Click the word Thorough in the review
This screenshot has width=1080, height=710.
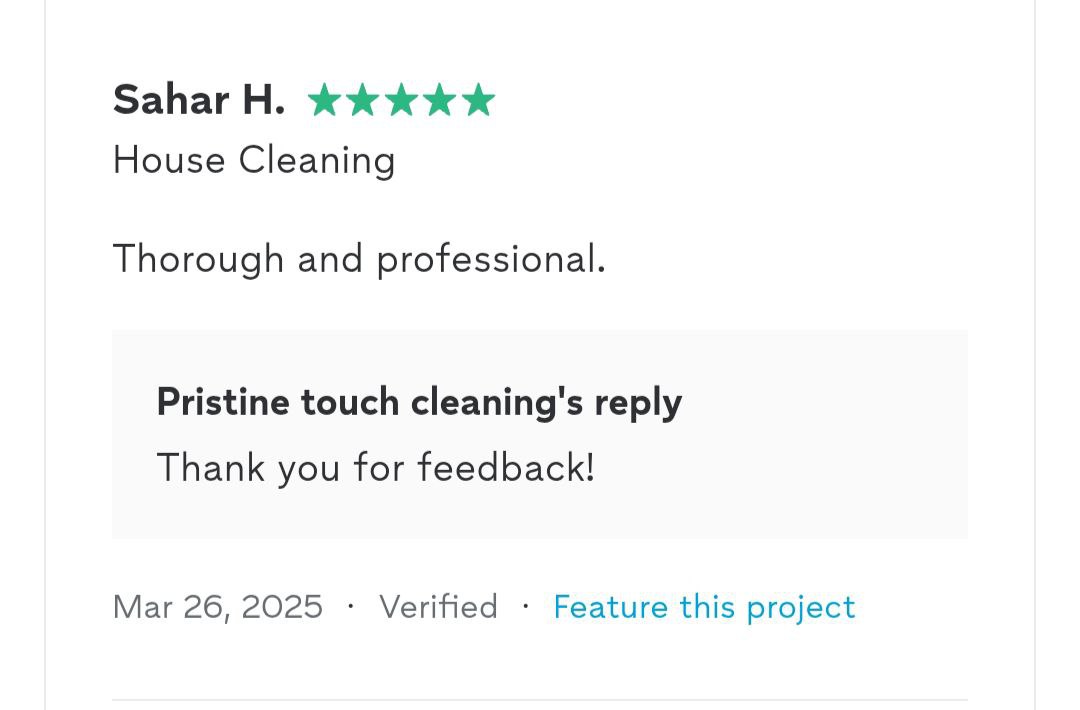tap(198, 259)
